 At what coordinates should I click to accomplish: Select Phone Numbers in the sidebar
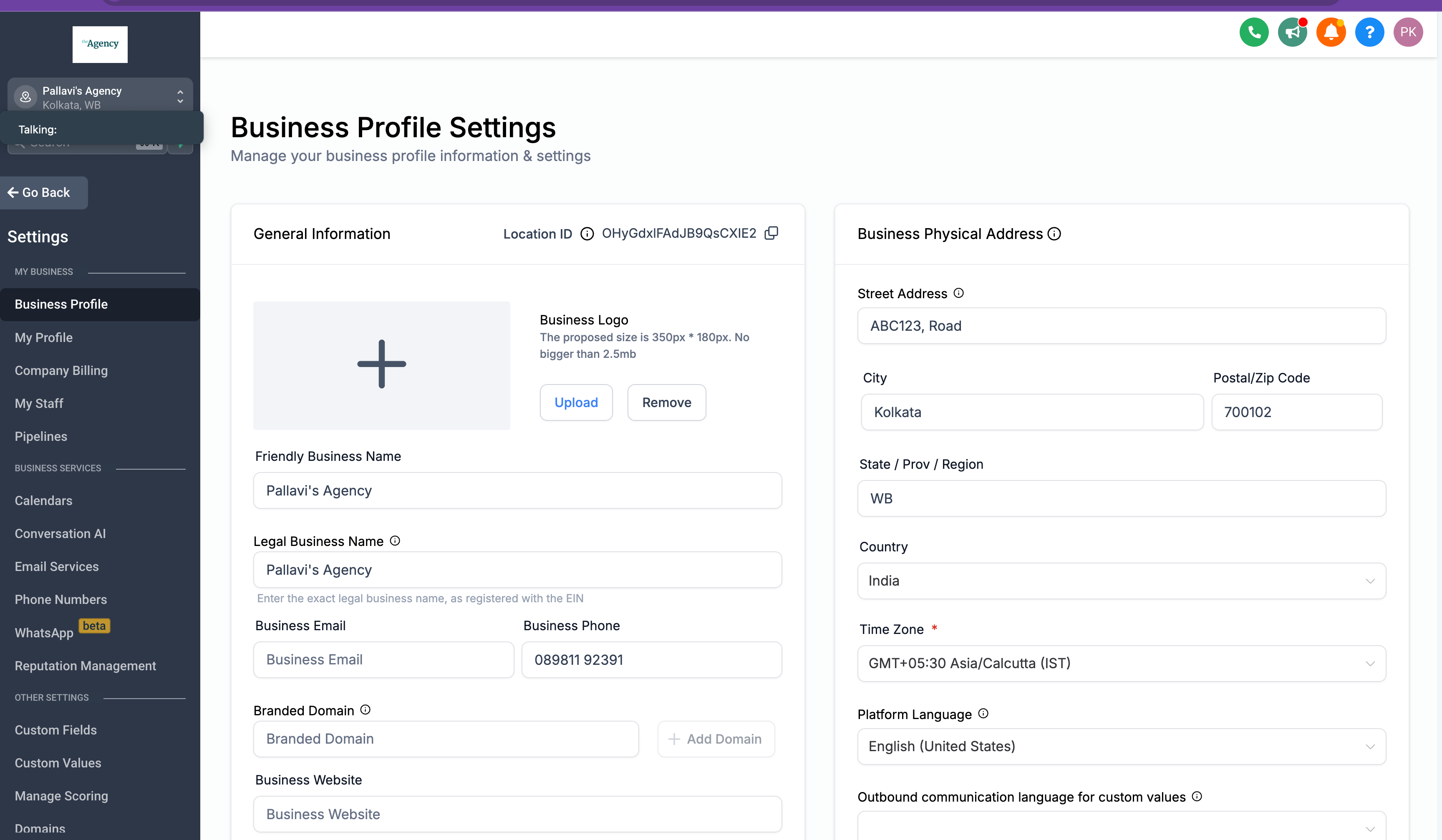click(x=61, y=599)
